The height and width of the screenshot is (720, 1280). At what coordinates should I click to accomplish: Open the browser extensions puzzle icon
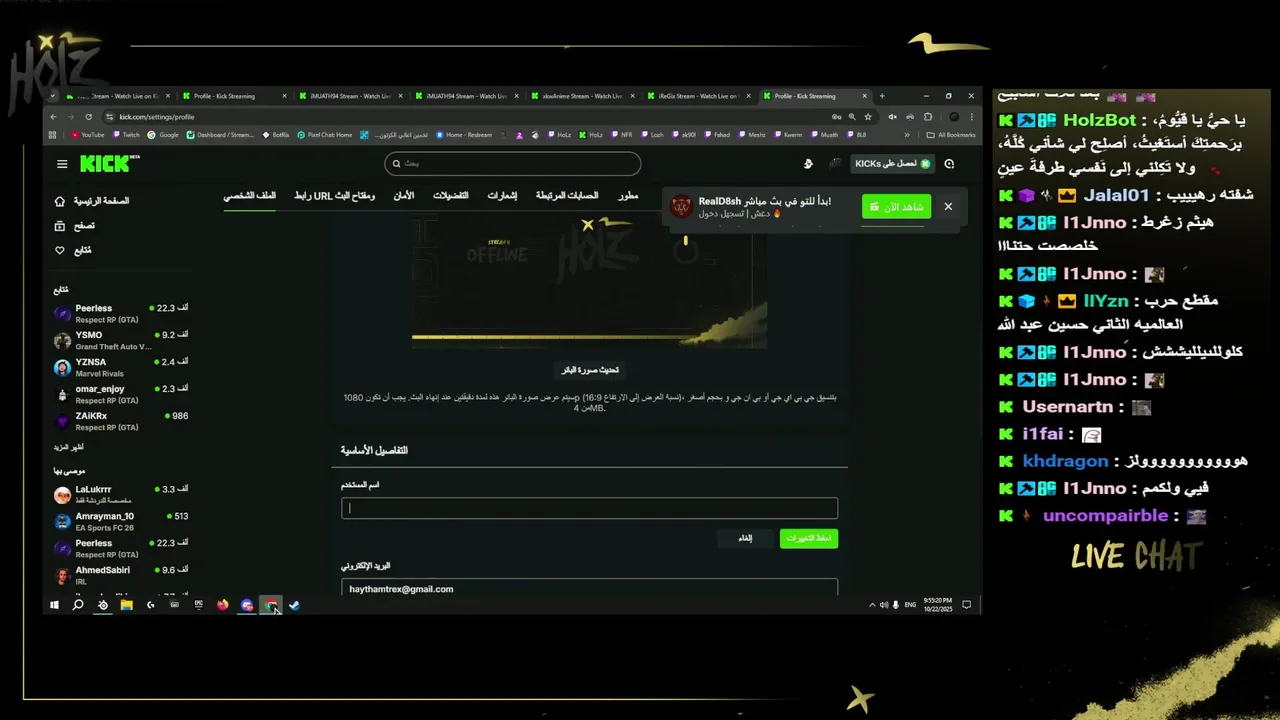927,117
